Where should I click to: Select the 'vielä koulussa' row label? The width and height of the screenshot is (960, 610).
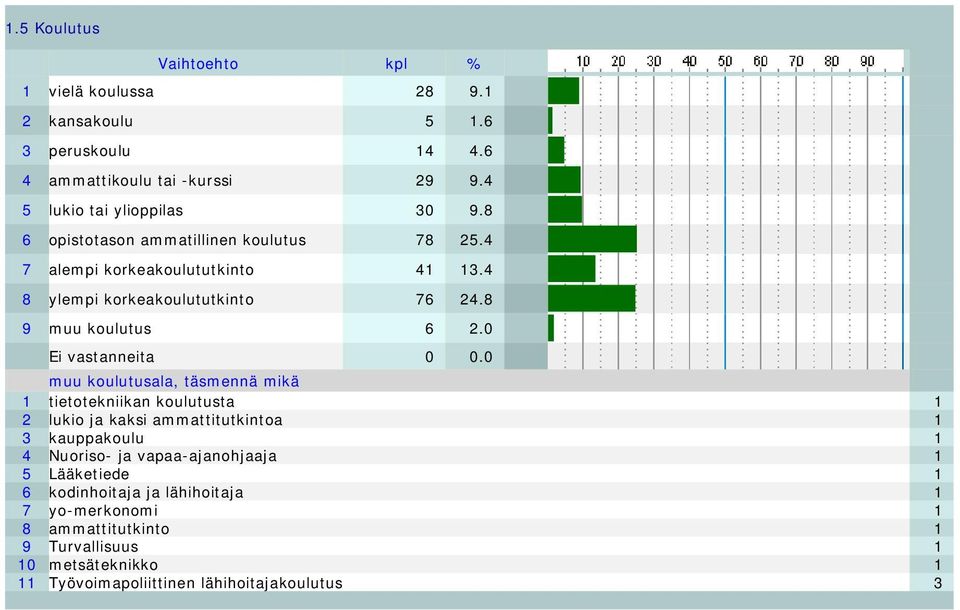point(102,91)
